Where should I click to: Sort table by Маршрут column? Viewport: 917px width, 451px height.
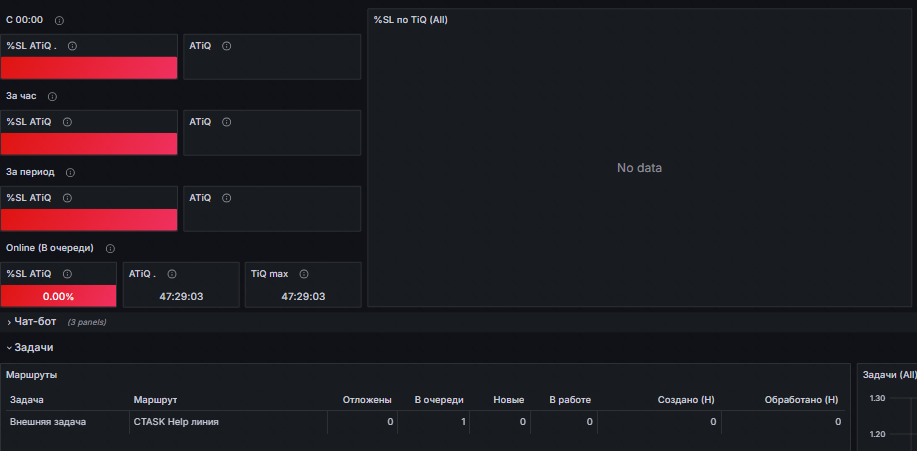(156, 400)
